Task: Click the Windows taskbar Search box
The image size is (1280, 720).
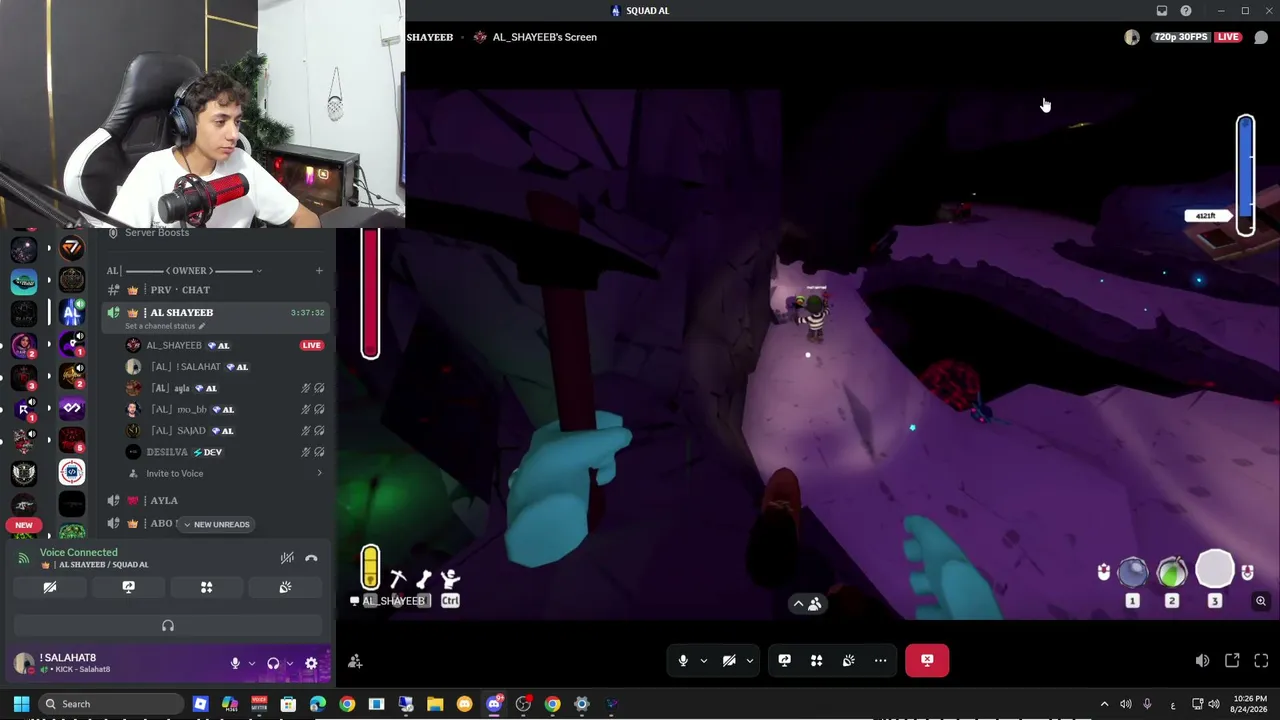Action: coord(111,704)
